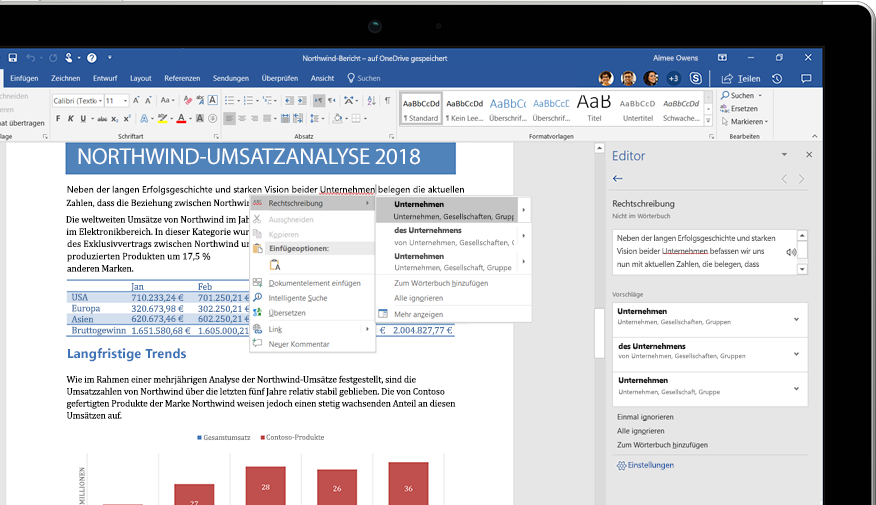This screenshot has height=505, width=876.
Task: Open the font size dropdown
Action: tap(125, 101)
